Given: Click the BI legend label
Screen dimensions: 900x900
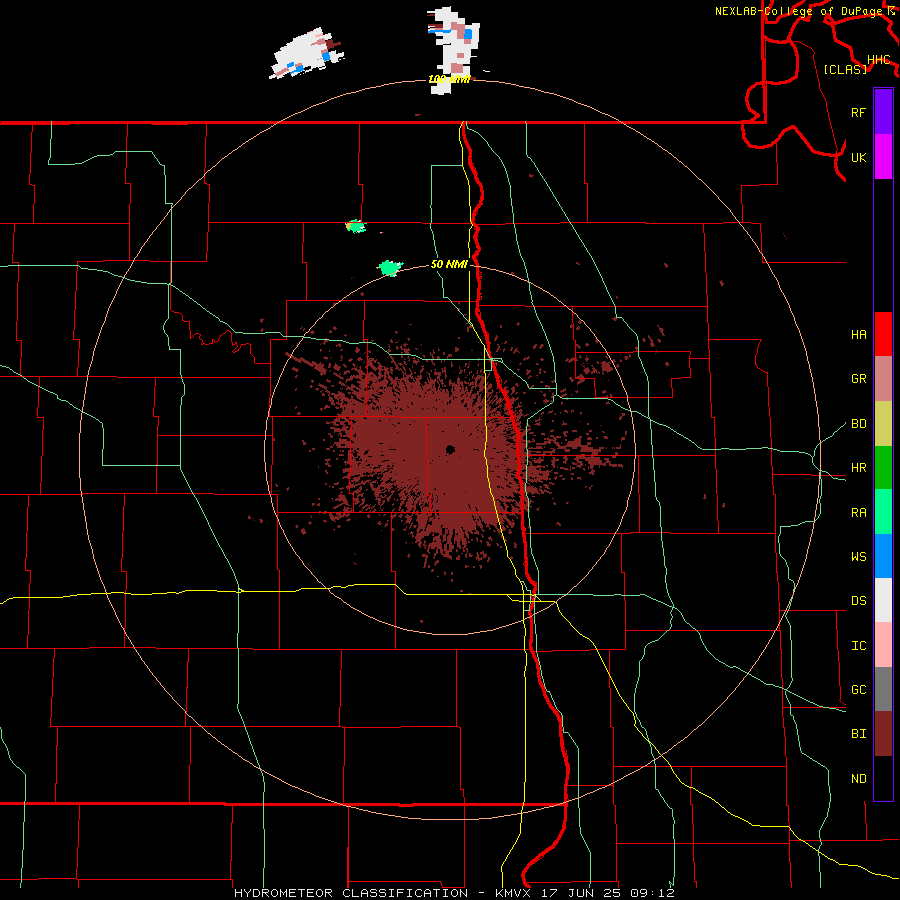Looking at the screenshot, I should click(x=858, y=734).
